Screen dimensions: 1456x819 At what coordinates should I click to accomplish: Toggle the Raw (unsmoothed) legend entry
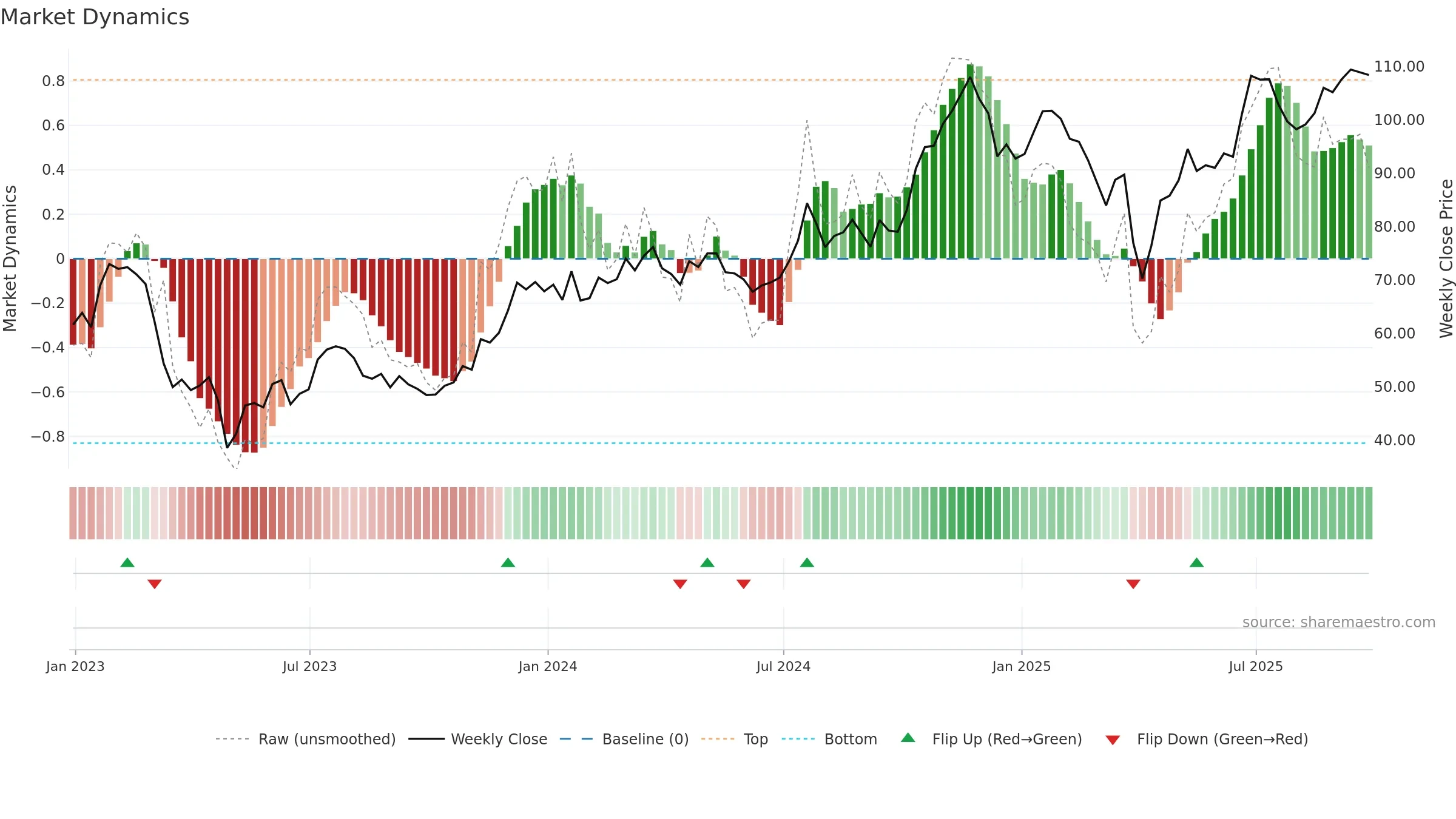305,739
